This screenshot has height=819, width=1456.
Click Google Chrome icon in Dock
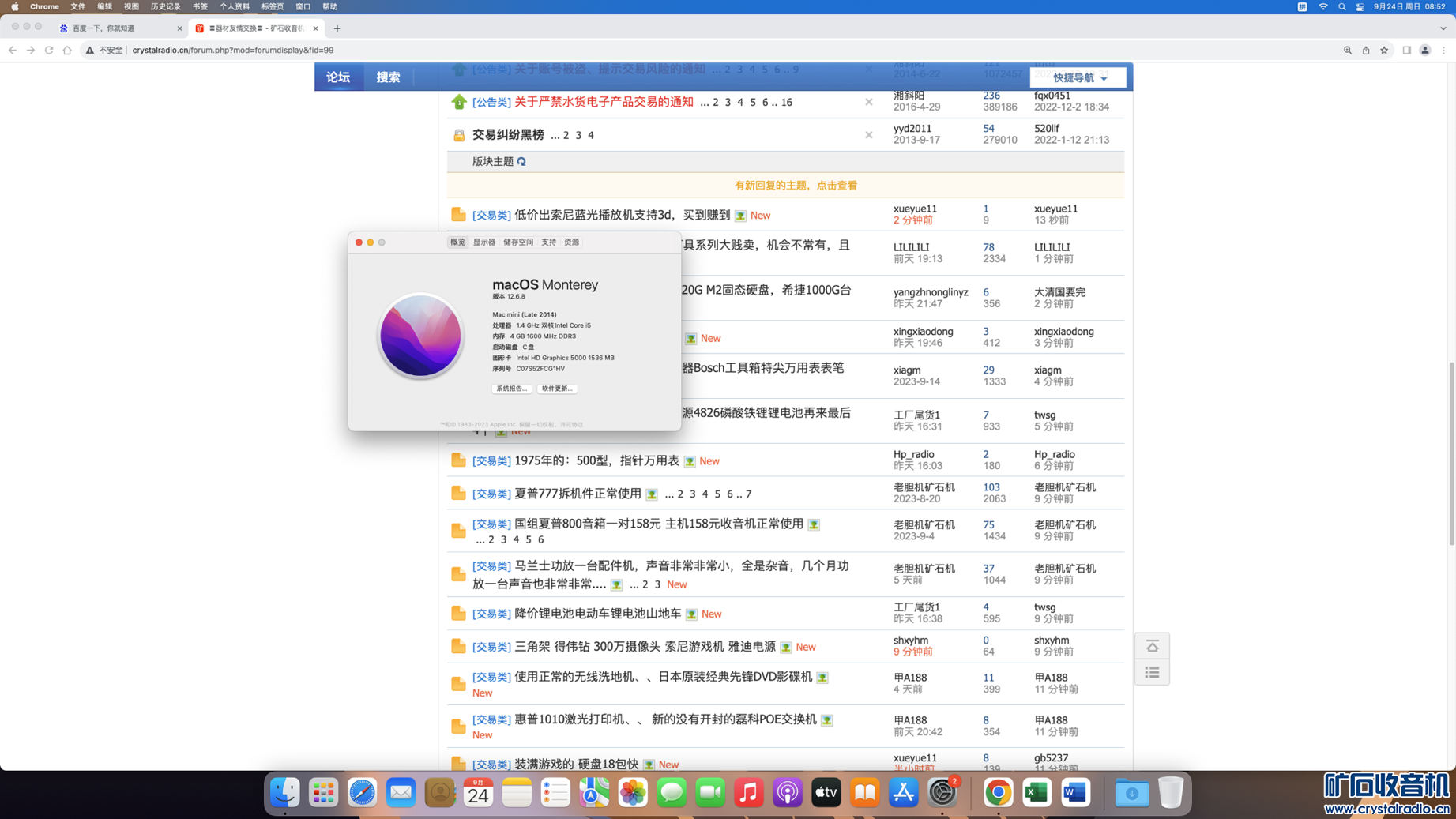point(998,792)
